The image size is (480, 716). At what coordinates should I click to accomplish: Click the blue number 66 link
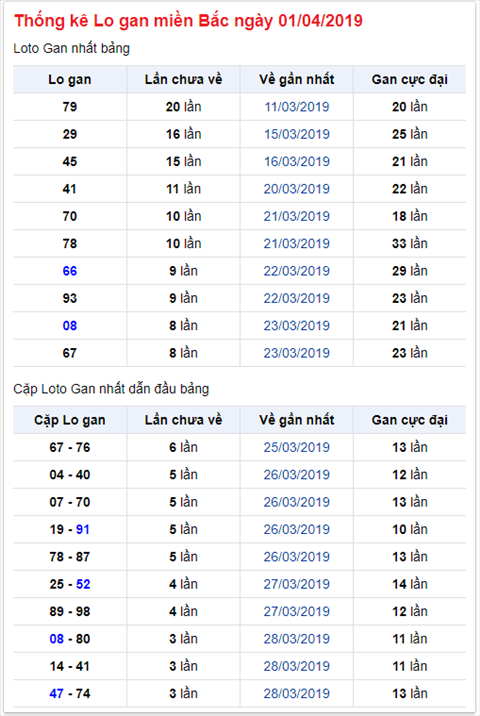(x=70, y=271)
